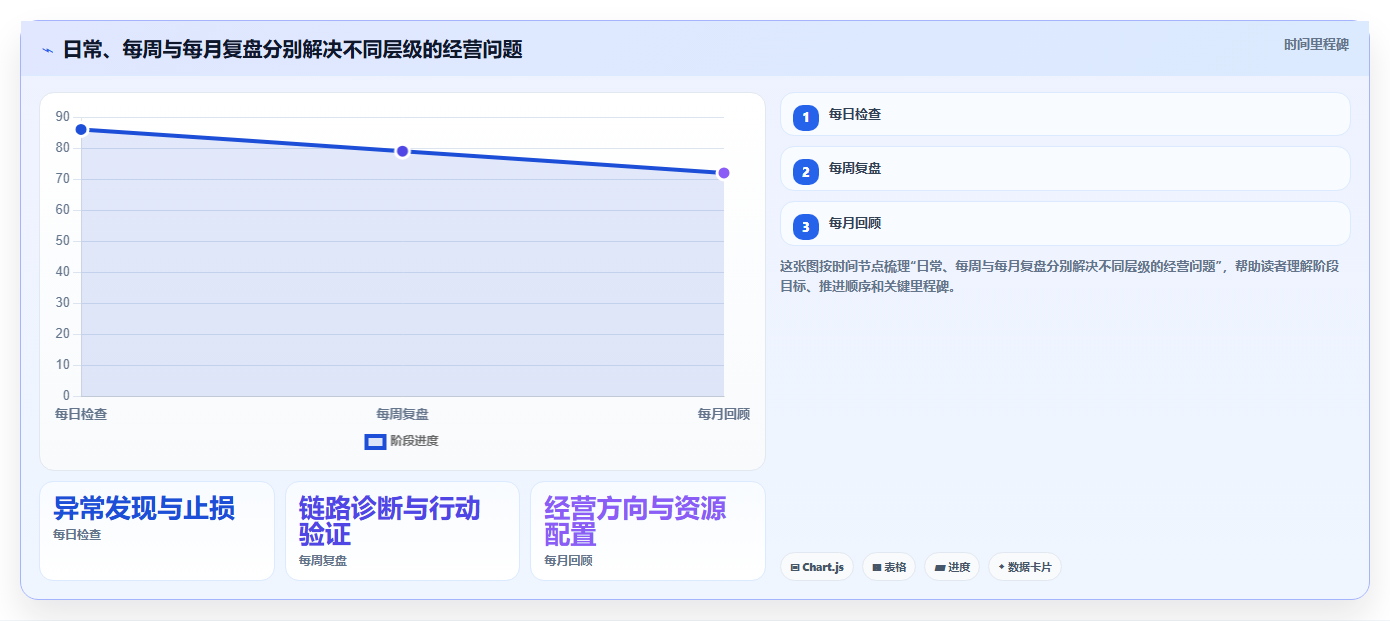Select the 链路诊断与行动验证 card
The image size is (1390, 621).
402,531
